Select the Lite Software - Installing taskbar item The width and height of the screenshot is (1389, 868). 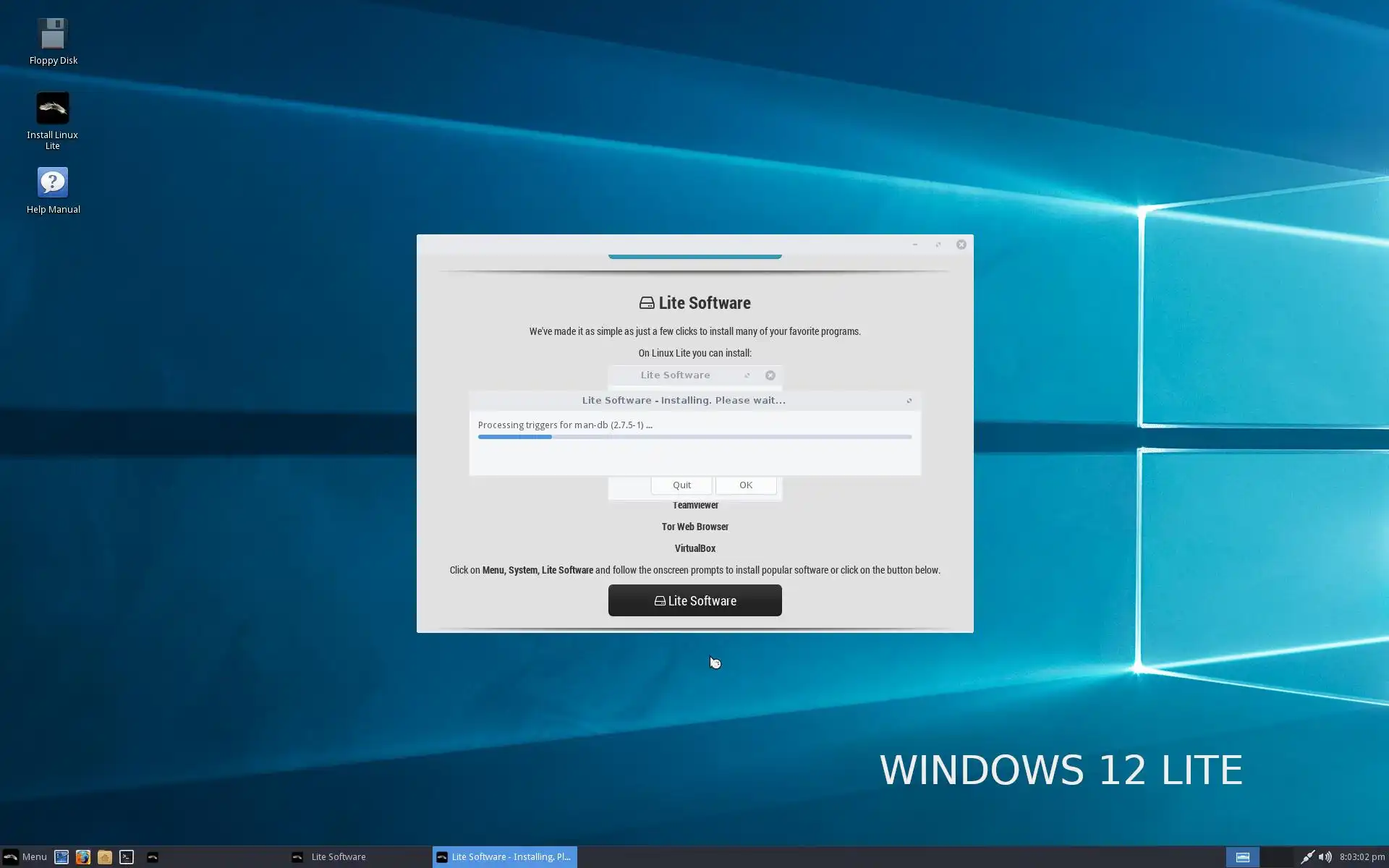pos(505,857)
